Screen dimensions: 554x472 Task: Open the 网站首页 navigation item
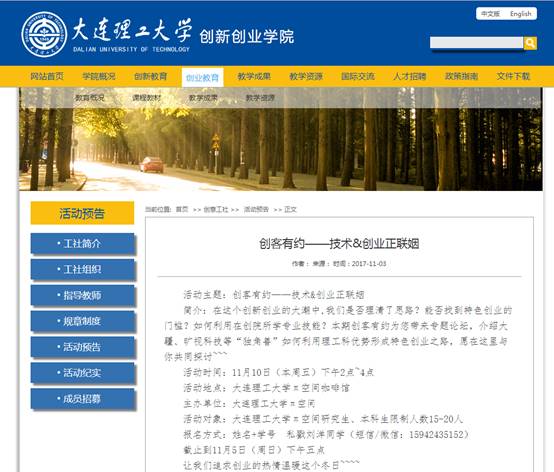point(47,76)
